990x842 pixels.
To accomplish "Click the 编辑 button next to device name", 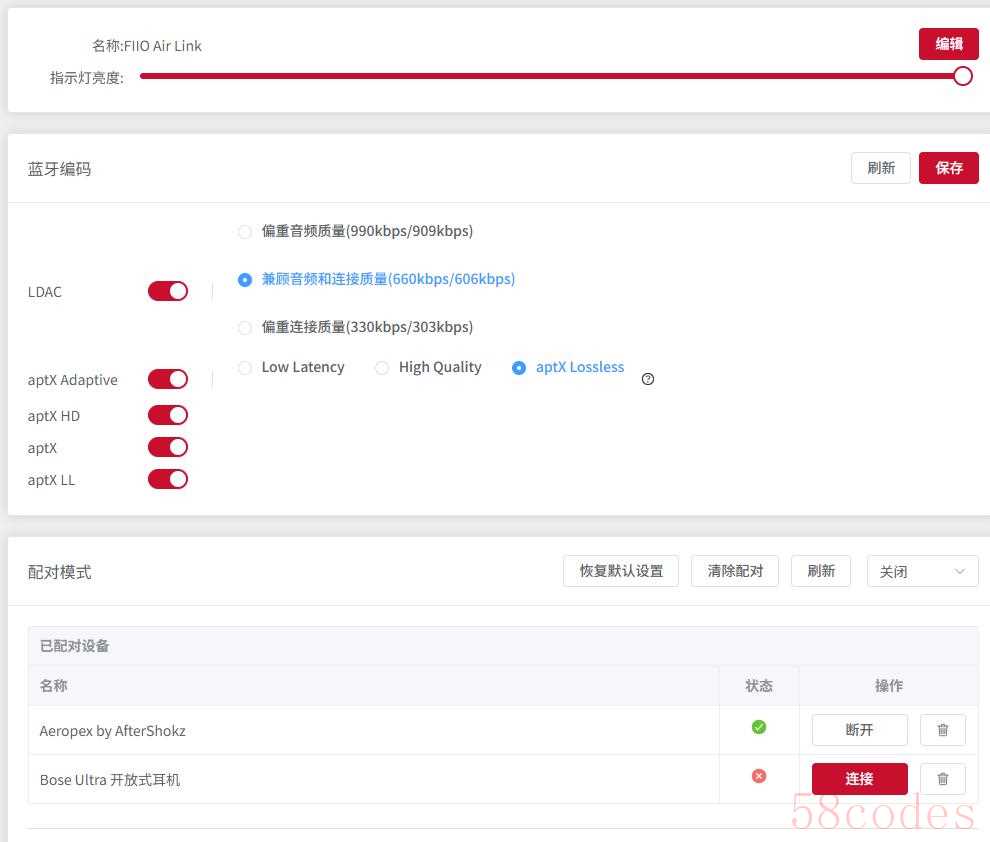I will pyautogui.click(x=948, y=44).
